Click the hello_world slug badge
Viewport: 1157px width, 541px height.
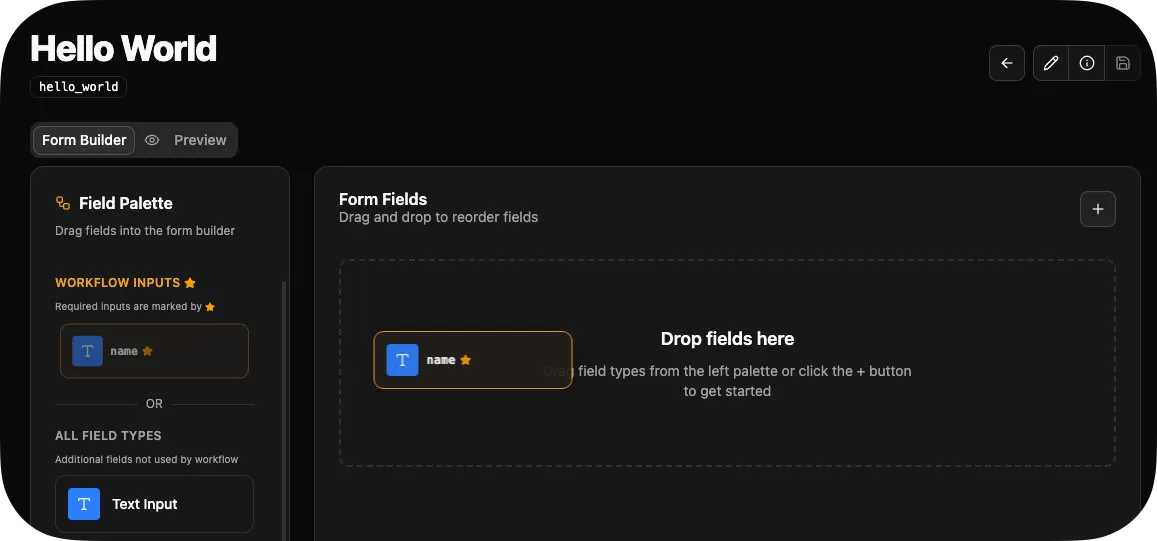(78, 87)
